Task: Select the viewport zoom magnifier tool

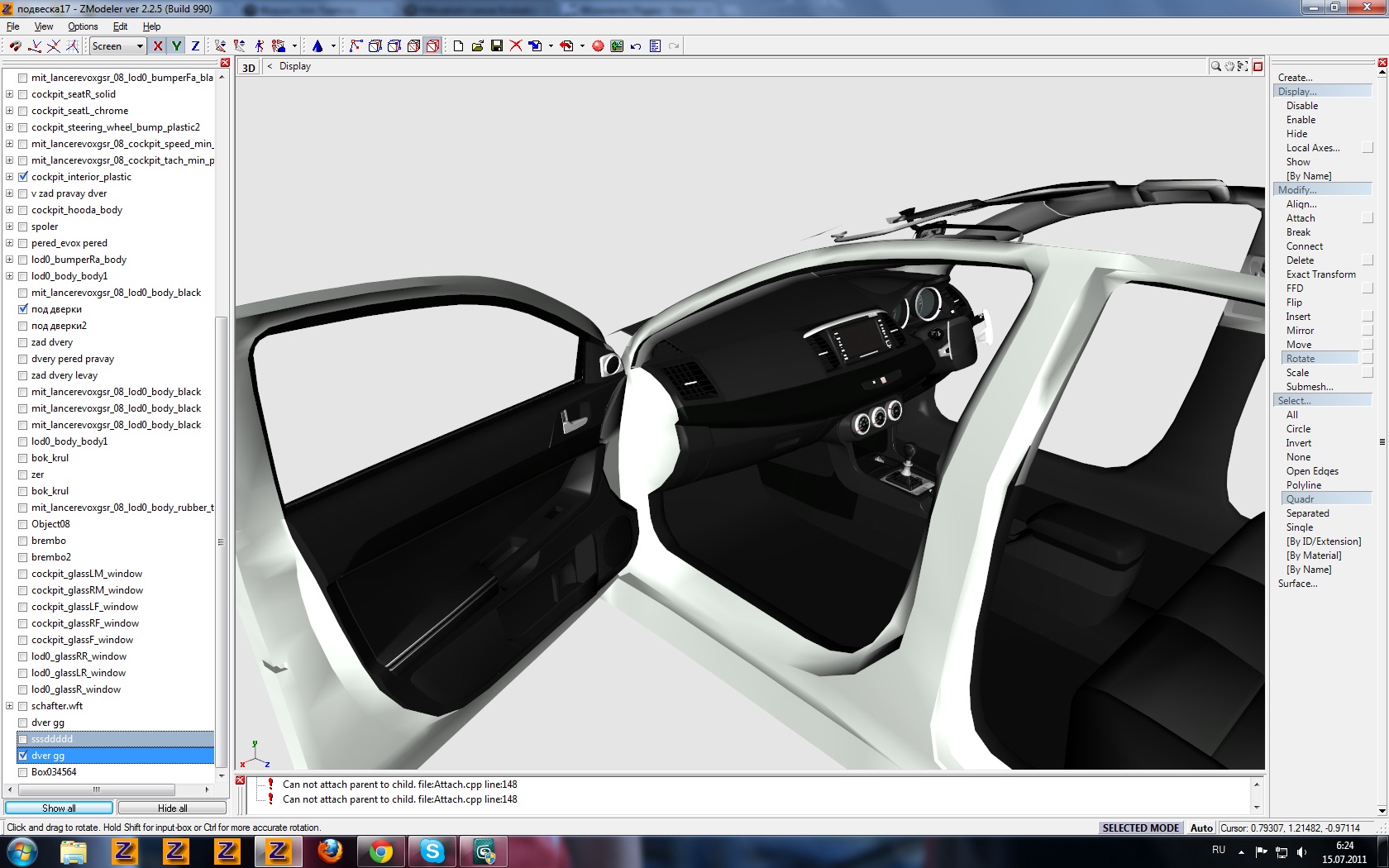Action: click(1216, 66)
